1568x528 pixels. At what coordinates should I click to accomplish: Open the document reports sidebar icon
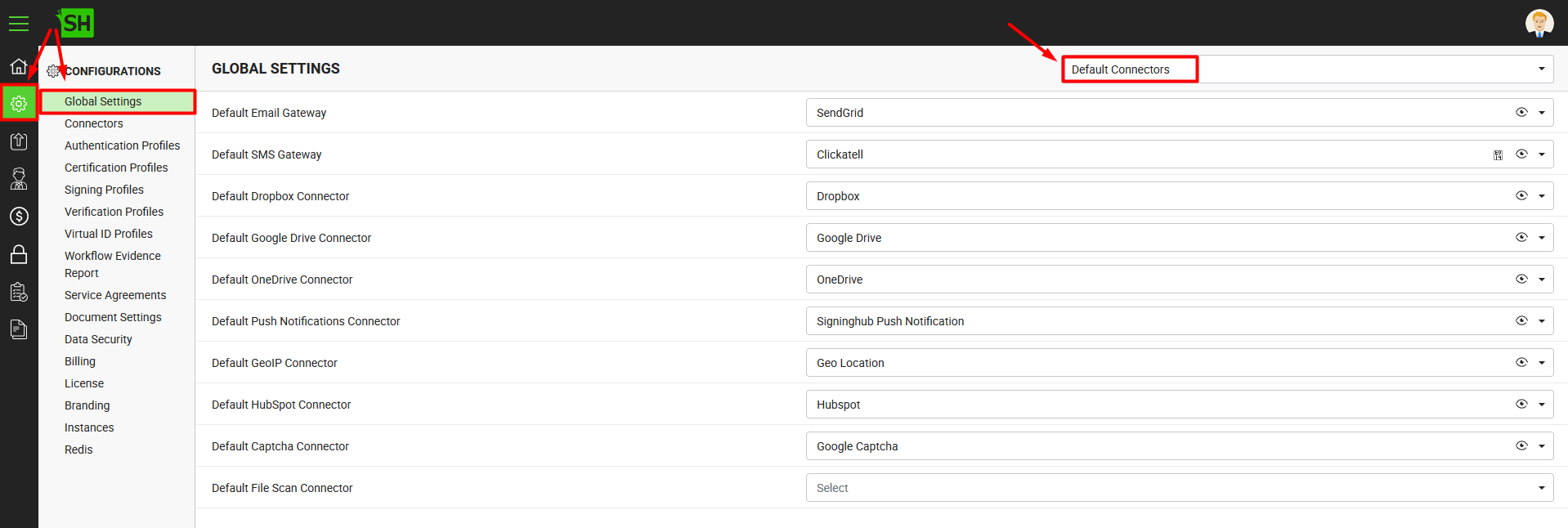(19, 329)
